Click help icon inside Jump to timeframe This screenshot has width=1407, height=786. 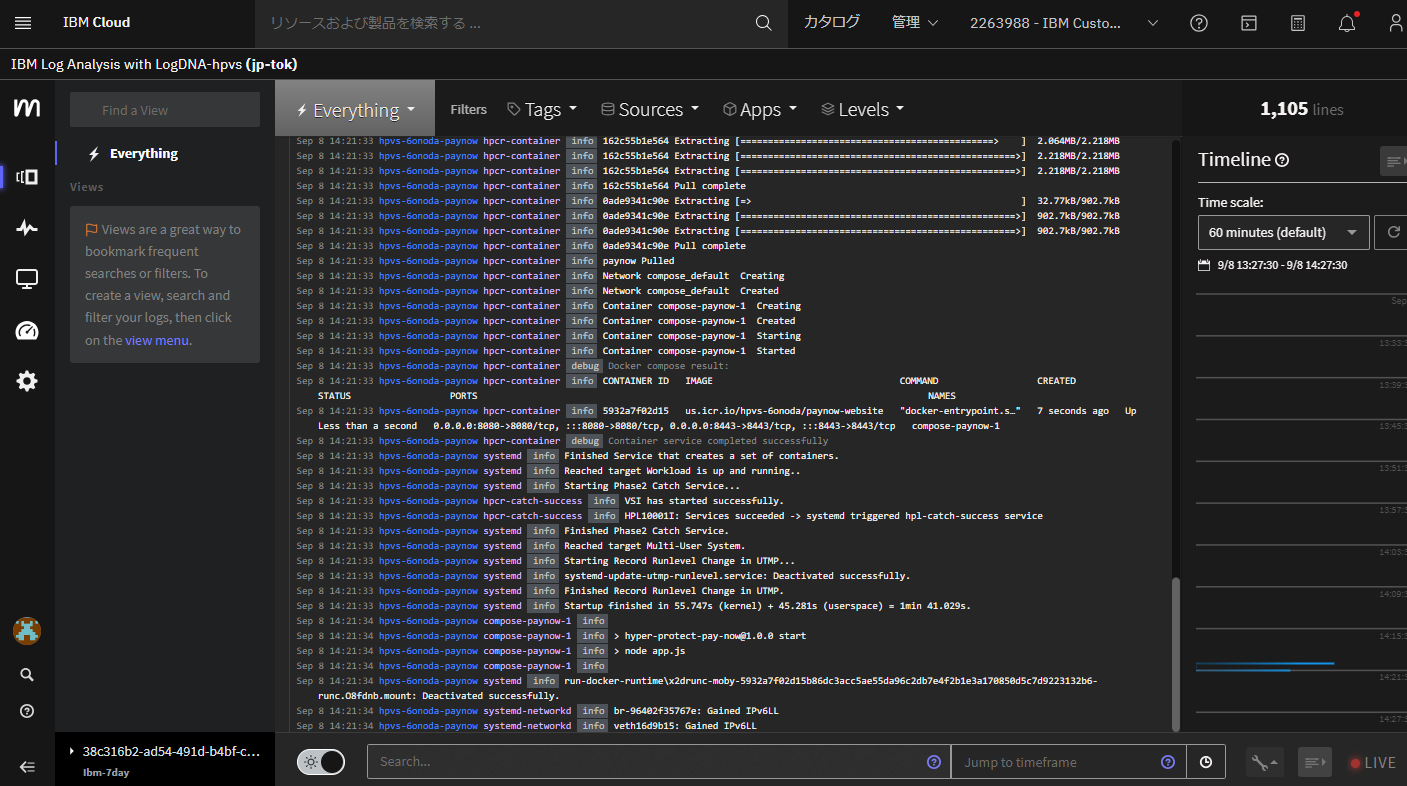1168,762
